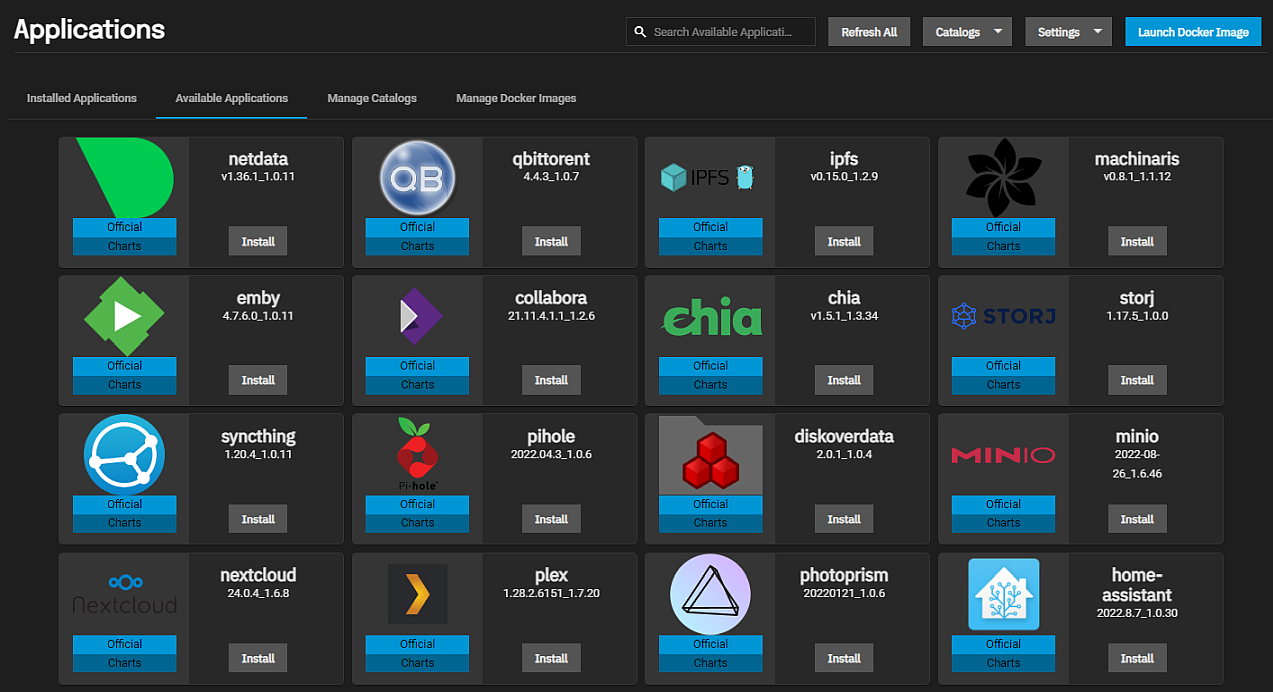
Task: Click the machinaris black flower logo
Action: [x=1003, y=178]
